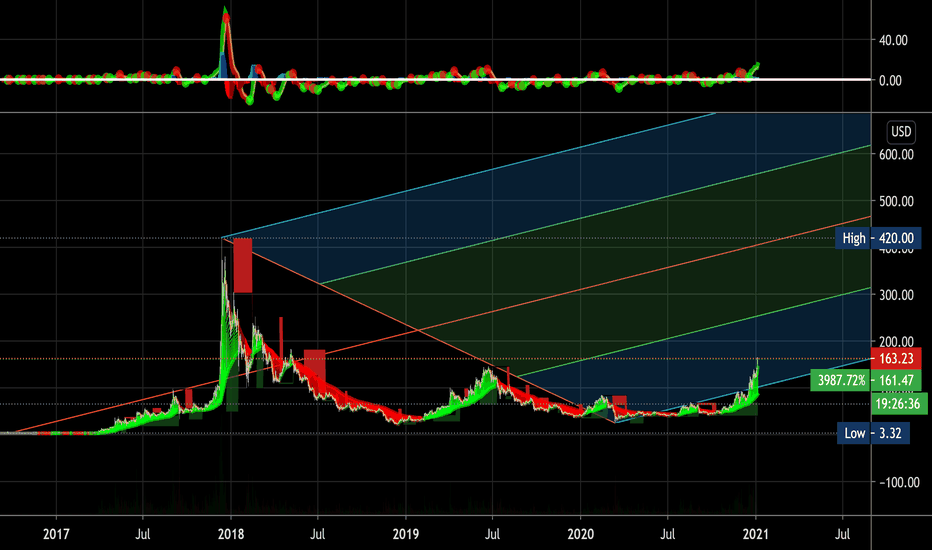This screenshot has height=550, width=932.
Task: Click the large red box at the 420 peak
Action: pos(243,265)
